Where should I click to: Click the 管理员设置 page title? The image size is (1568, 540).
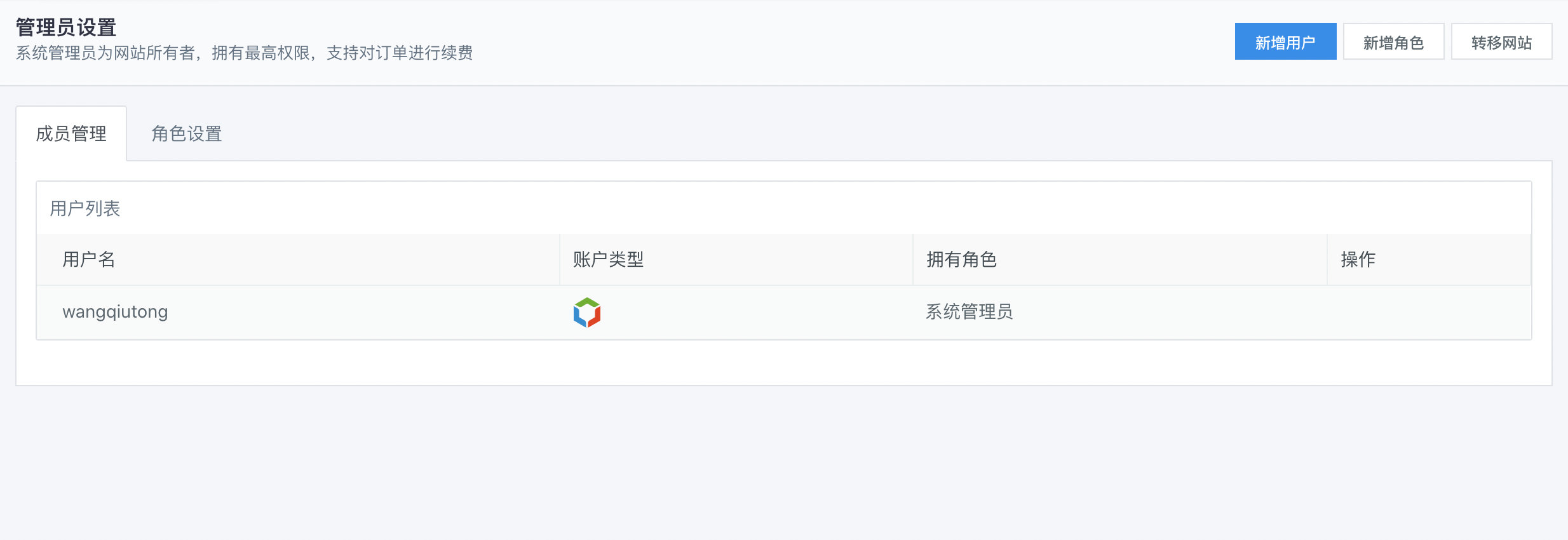click(66, 27)
